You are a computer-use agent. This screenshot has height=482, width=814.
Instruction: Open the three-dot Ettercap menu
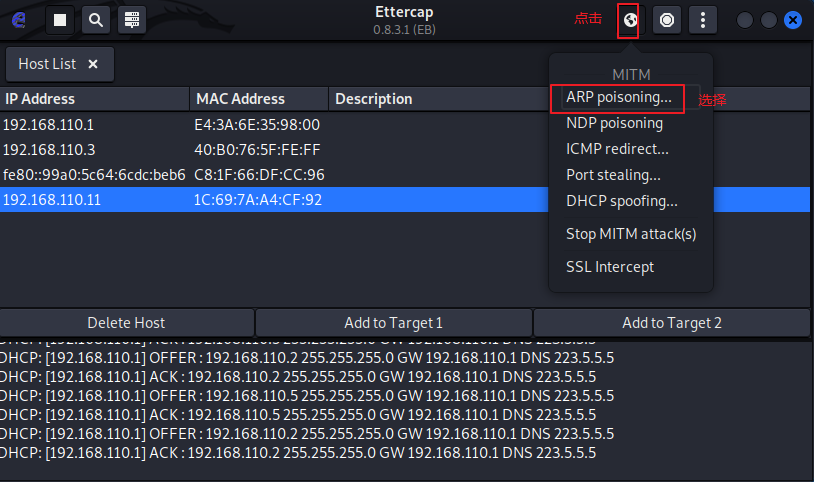(x=703, y=20)
